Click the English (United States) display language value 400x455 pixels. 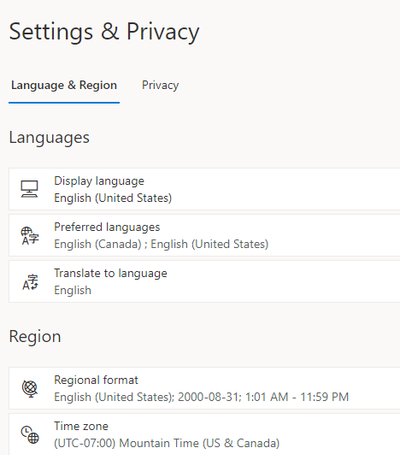(113, 198)
